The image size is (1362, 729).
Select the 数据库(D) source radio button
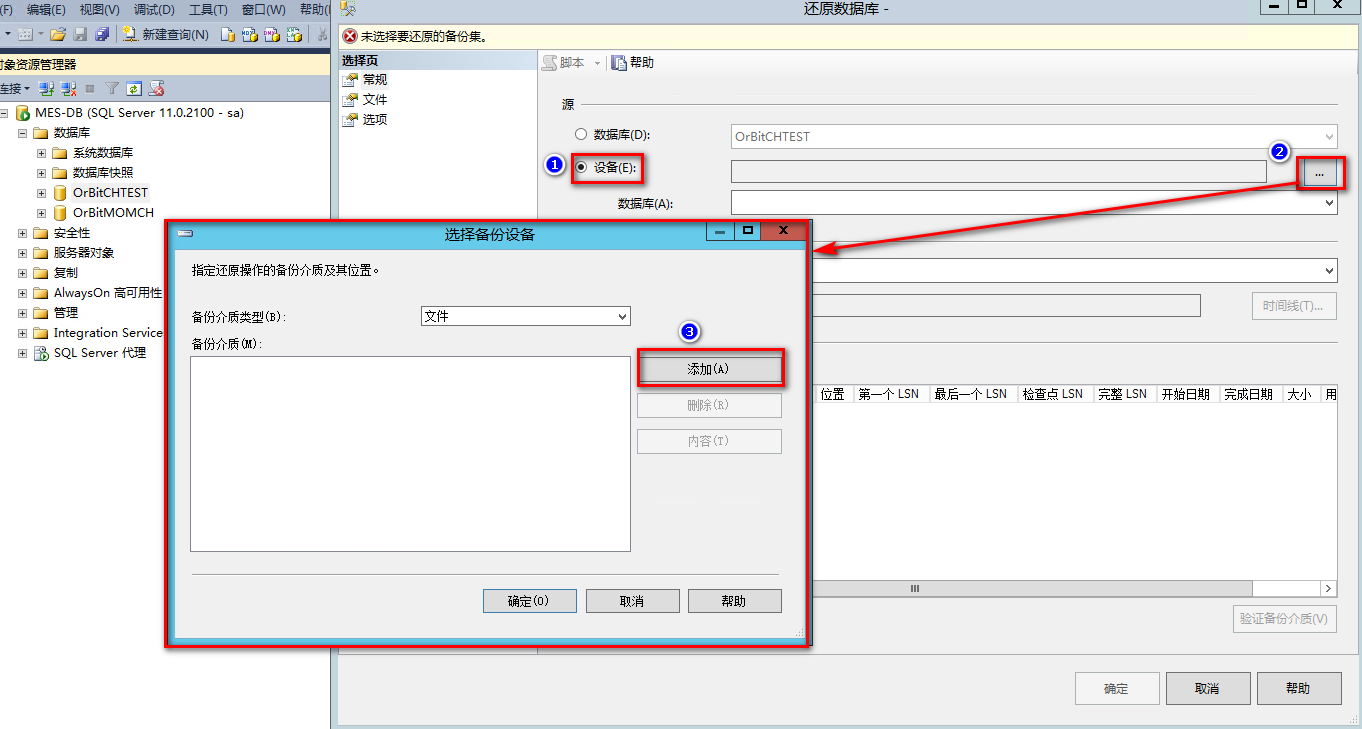point(580,134)
